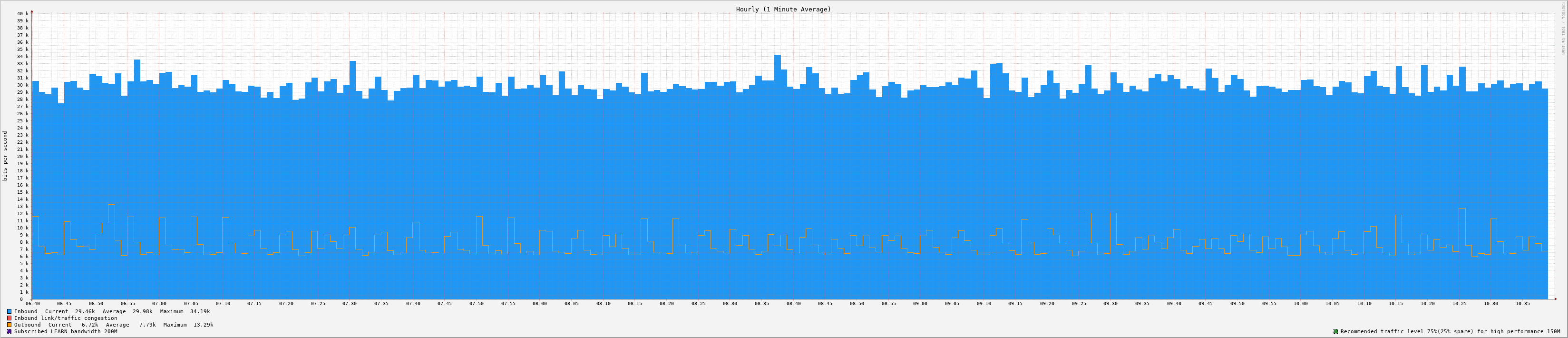Screen dimensions: 1568x338
Task: Click the red Inbound congestion legend box
Action: pyautogui.click(x=9, y=318)
